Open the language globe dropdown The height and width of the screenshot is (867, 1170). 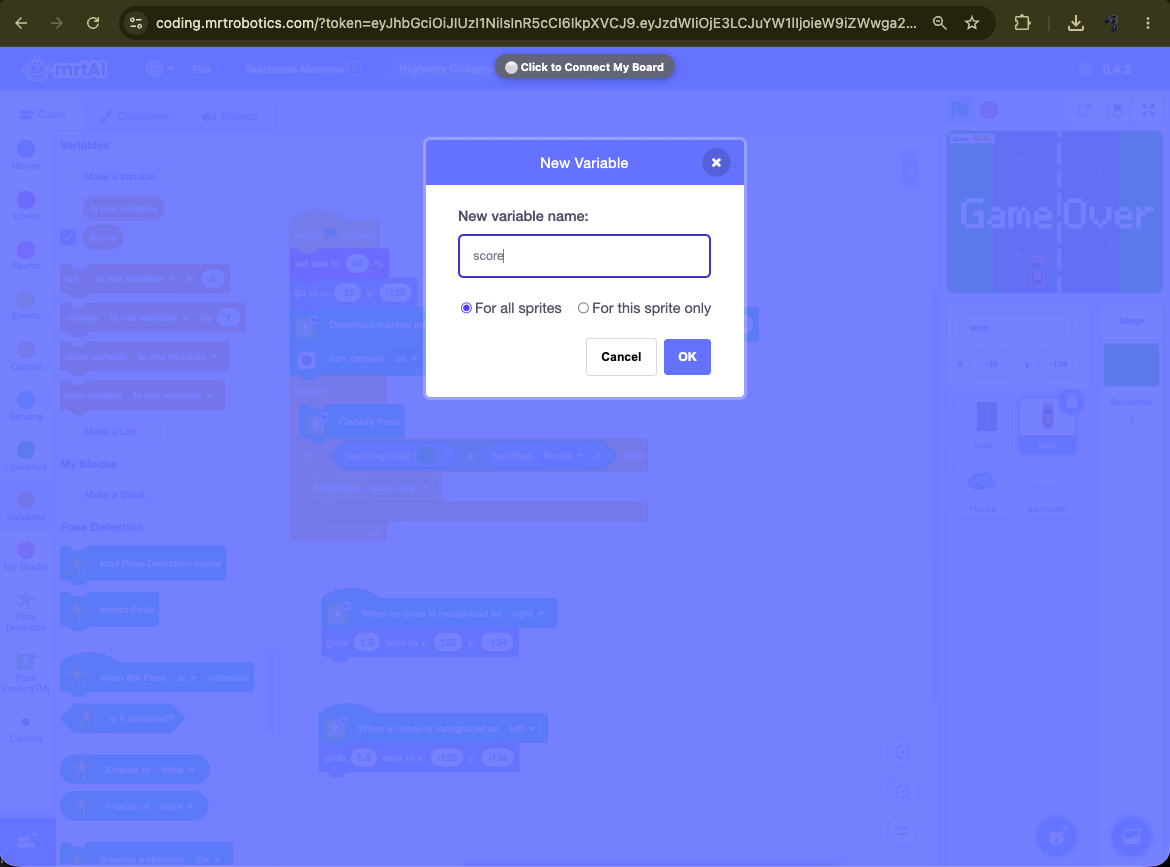point(159,69)
